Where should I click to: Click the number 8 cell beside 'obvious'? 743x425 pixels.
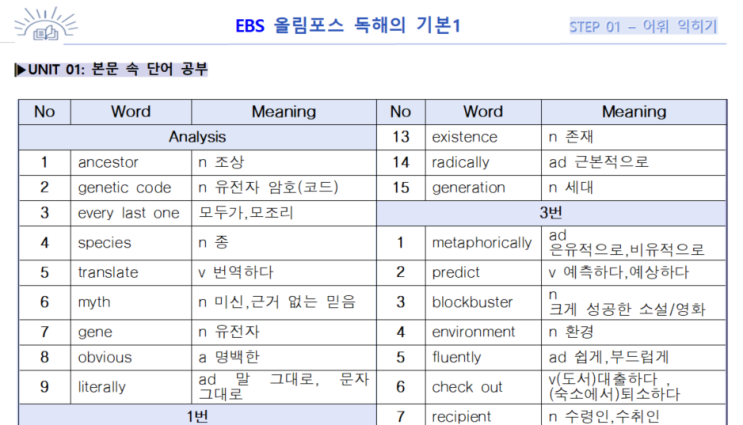click(45, 357)
